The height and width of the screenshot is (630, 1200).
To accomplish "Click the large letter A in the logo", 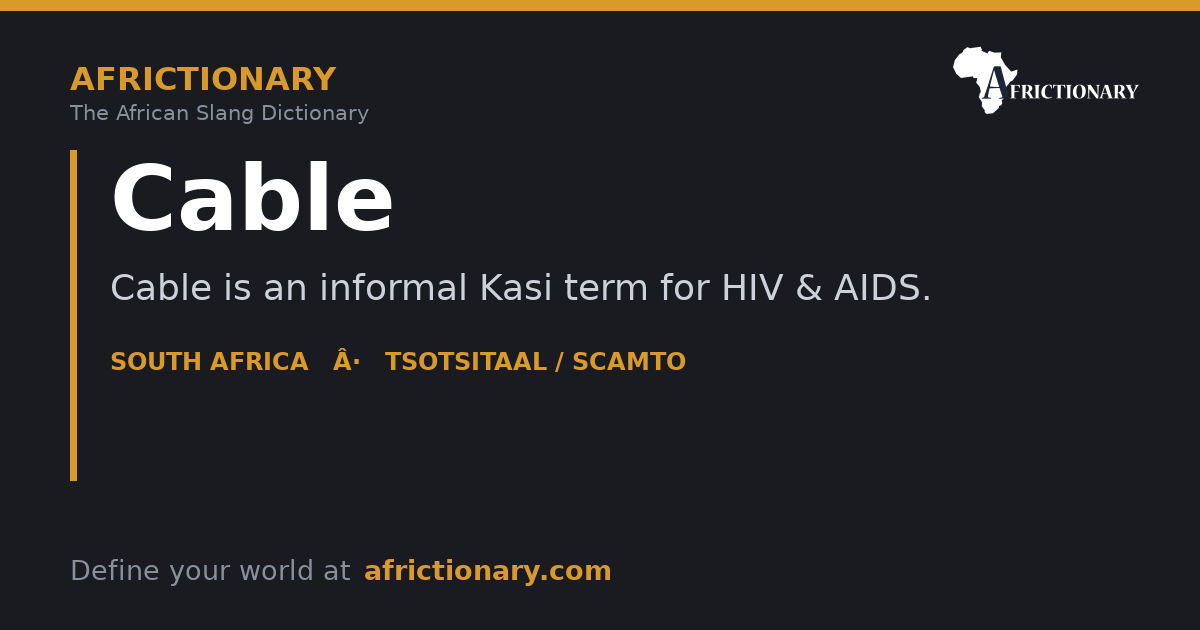I will point(994,84).
